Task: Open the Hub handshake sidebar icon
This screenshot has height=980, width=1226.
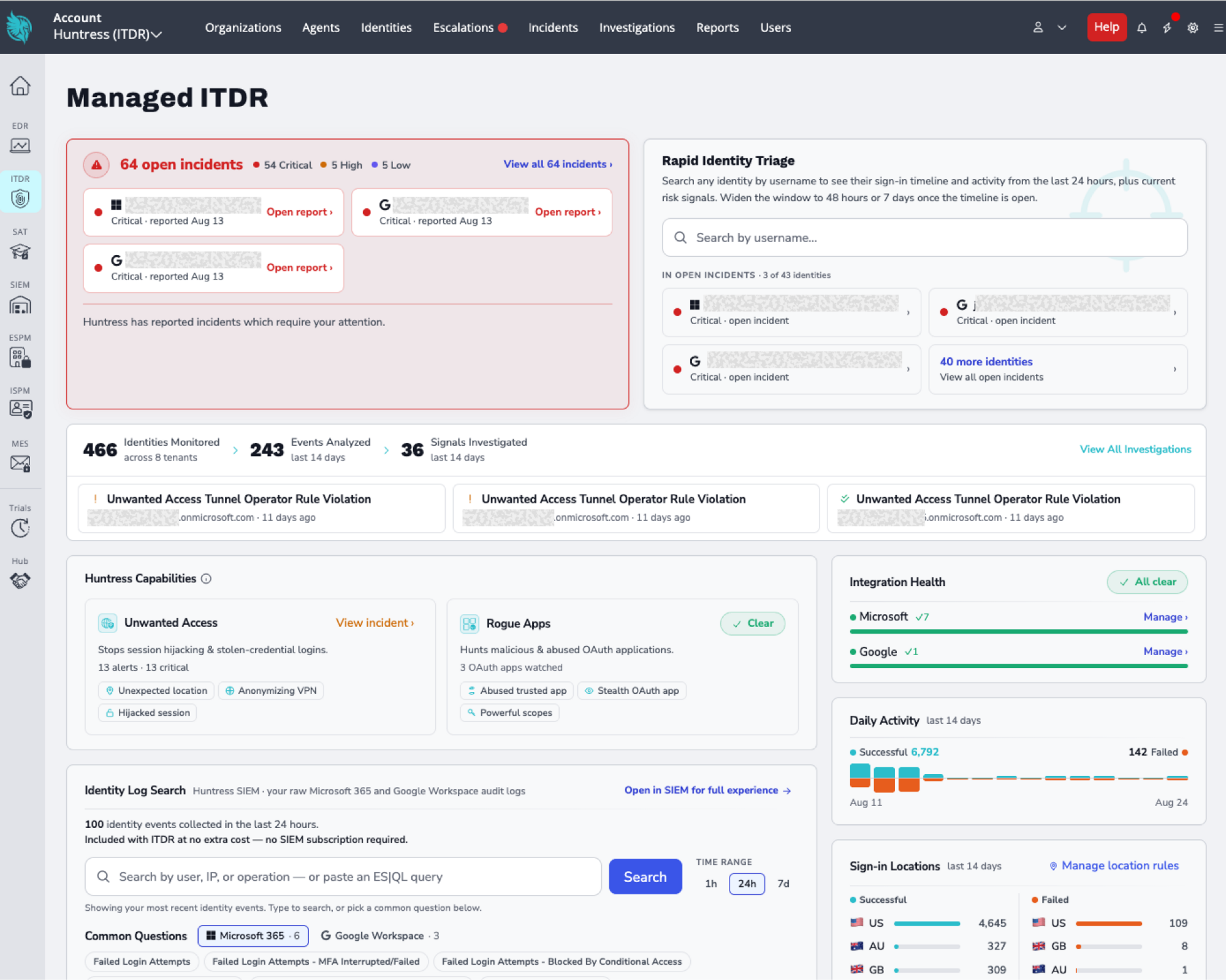Action: (x=20, y=580)
